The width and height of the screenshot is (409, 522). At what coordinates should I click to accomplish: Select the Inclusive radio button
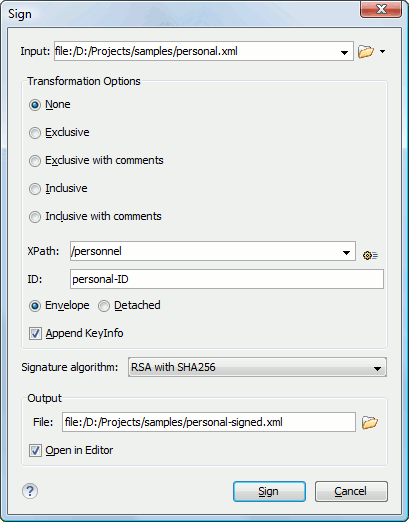tap(35, 189)
